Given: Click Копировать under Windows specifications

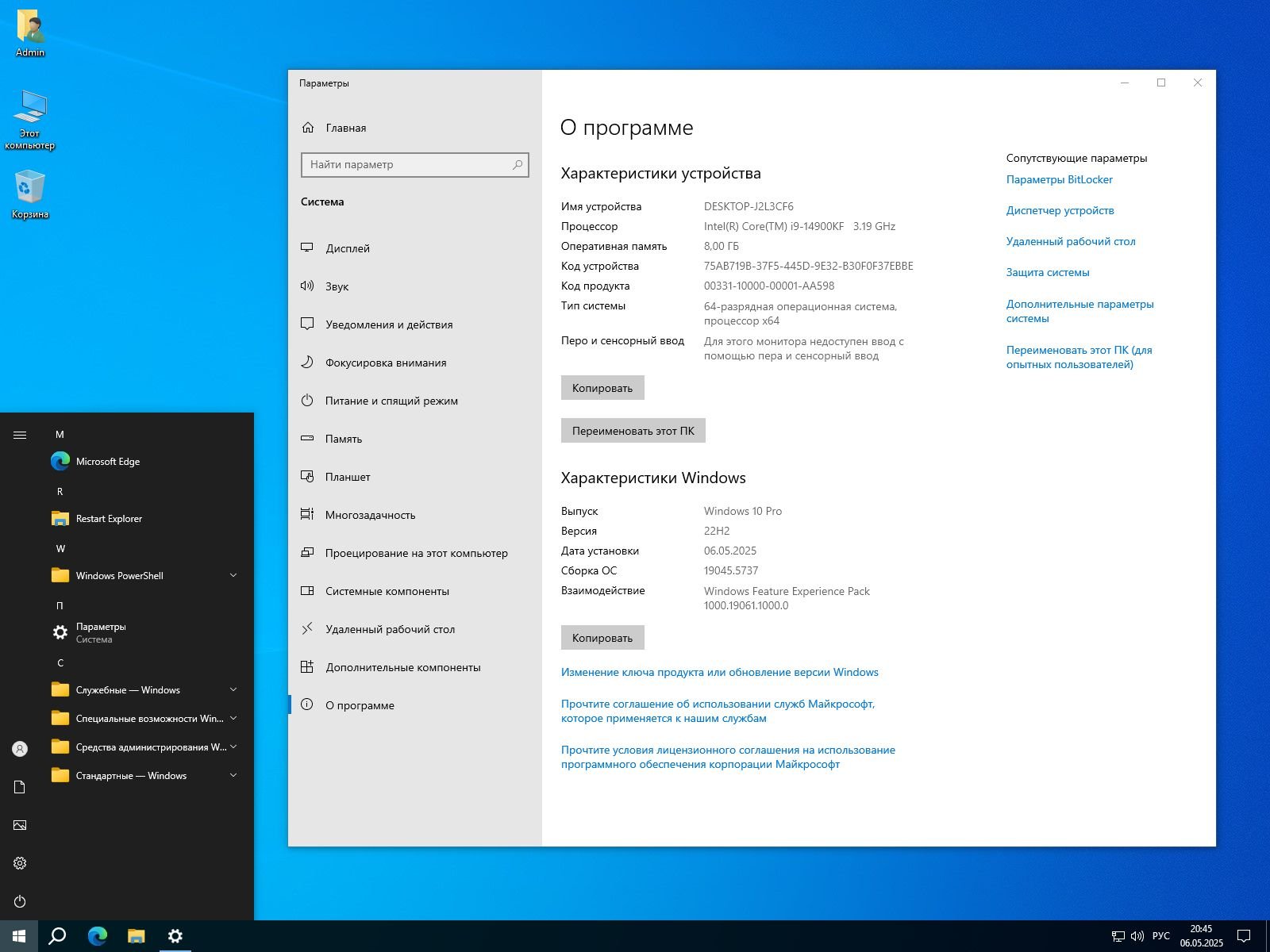Looking at the screenshot, I should [602, 638].
